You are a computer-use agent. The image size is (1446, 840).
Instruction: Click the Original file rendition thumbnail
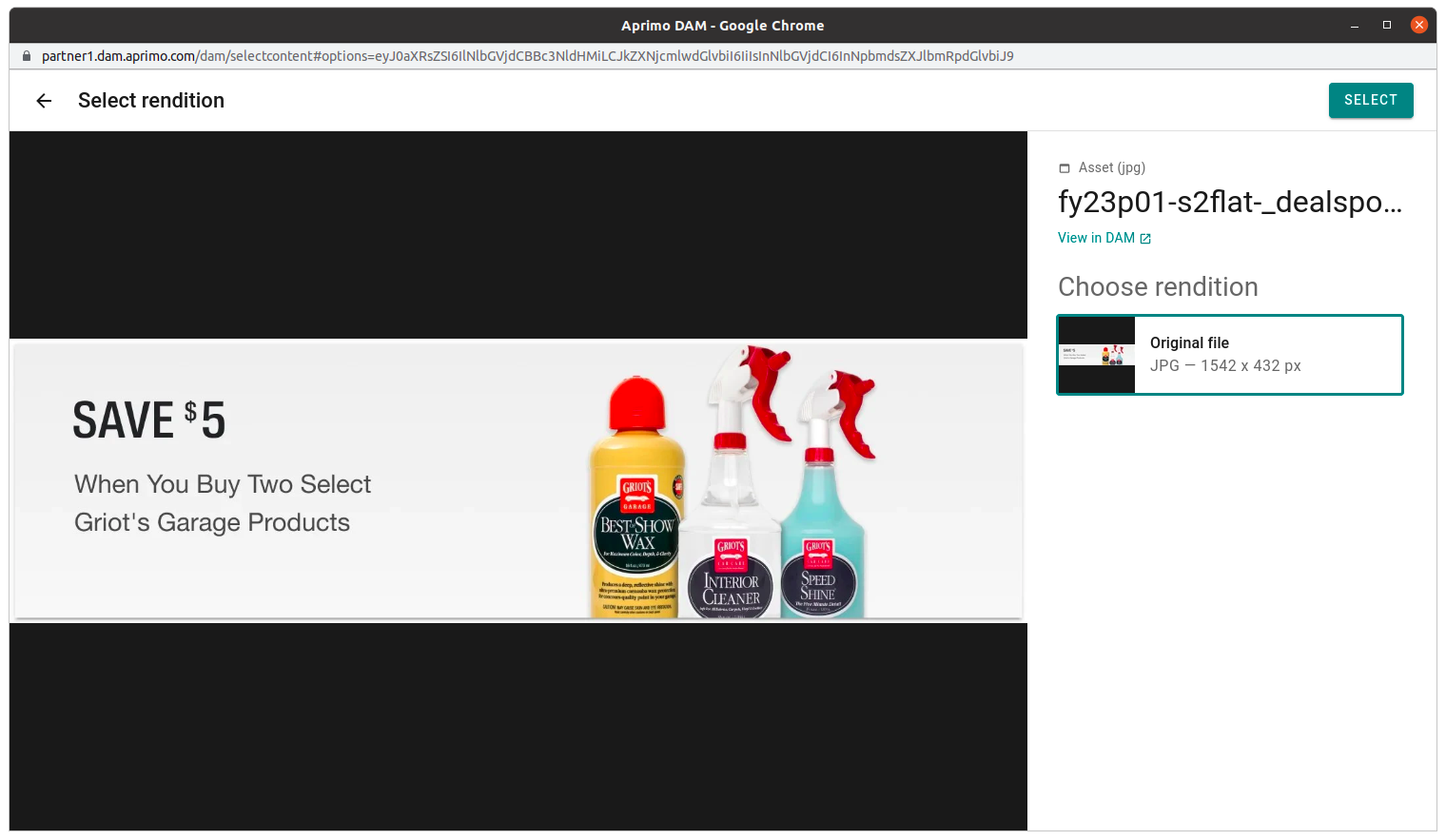click(x=1097, y=355)
